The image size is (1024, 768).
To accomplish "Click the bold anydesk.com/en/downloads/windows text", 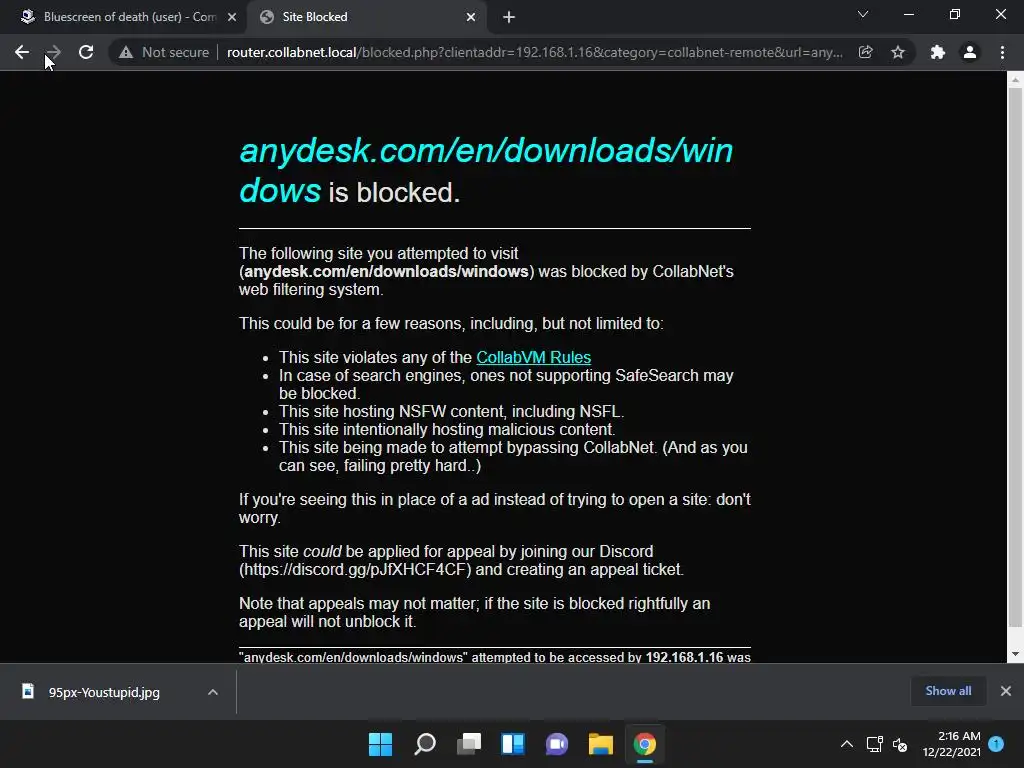I will coord(386,272).
